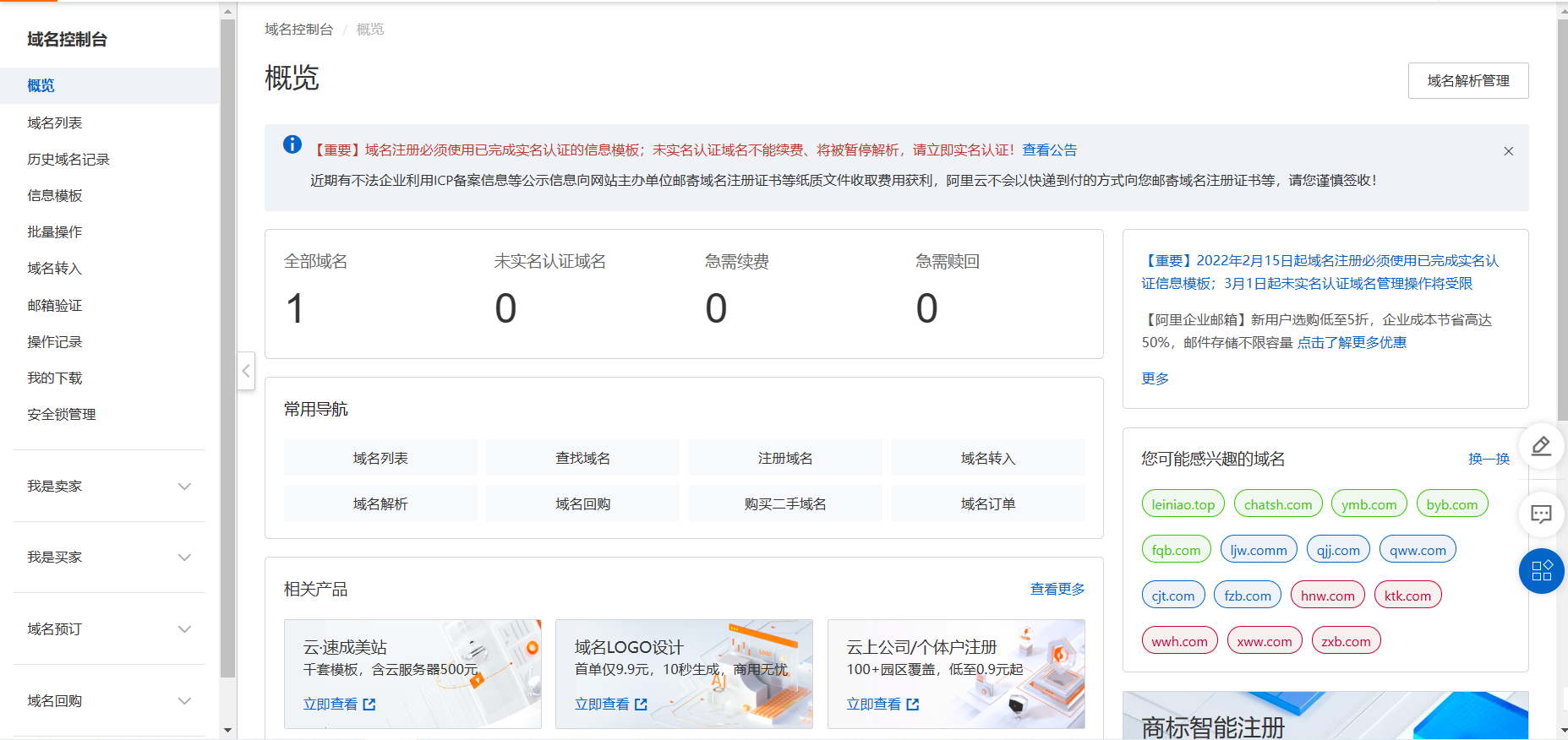This screenshot has height=740, width=1568.
Task: Close the important notice banner
Action: point(1508,151)
